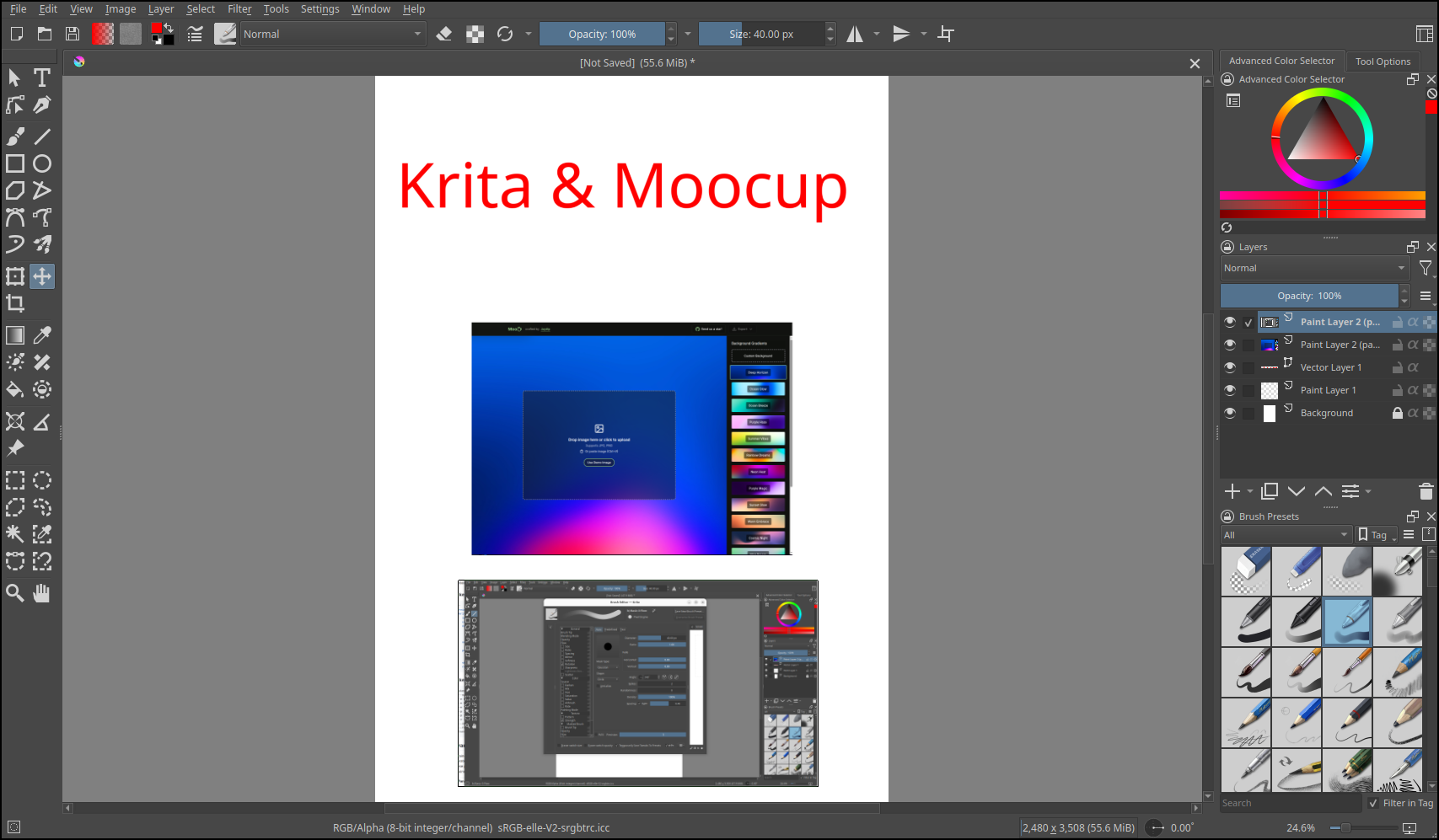Switch to the Tool Options tab
The width and height of the screenshot is (1439, 840).
(x=1383, y=61)
